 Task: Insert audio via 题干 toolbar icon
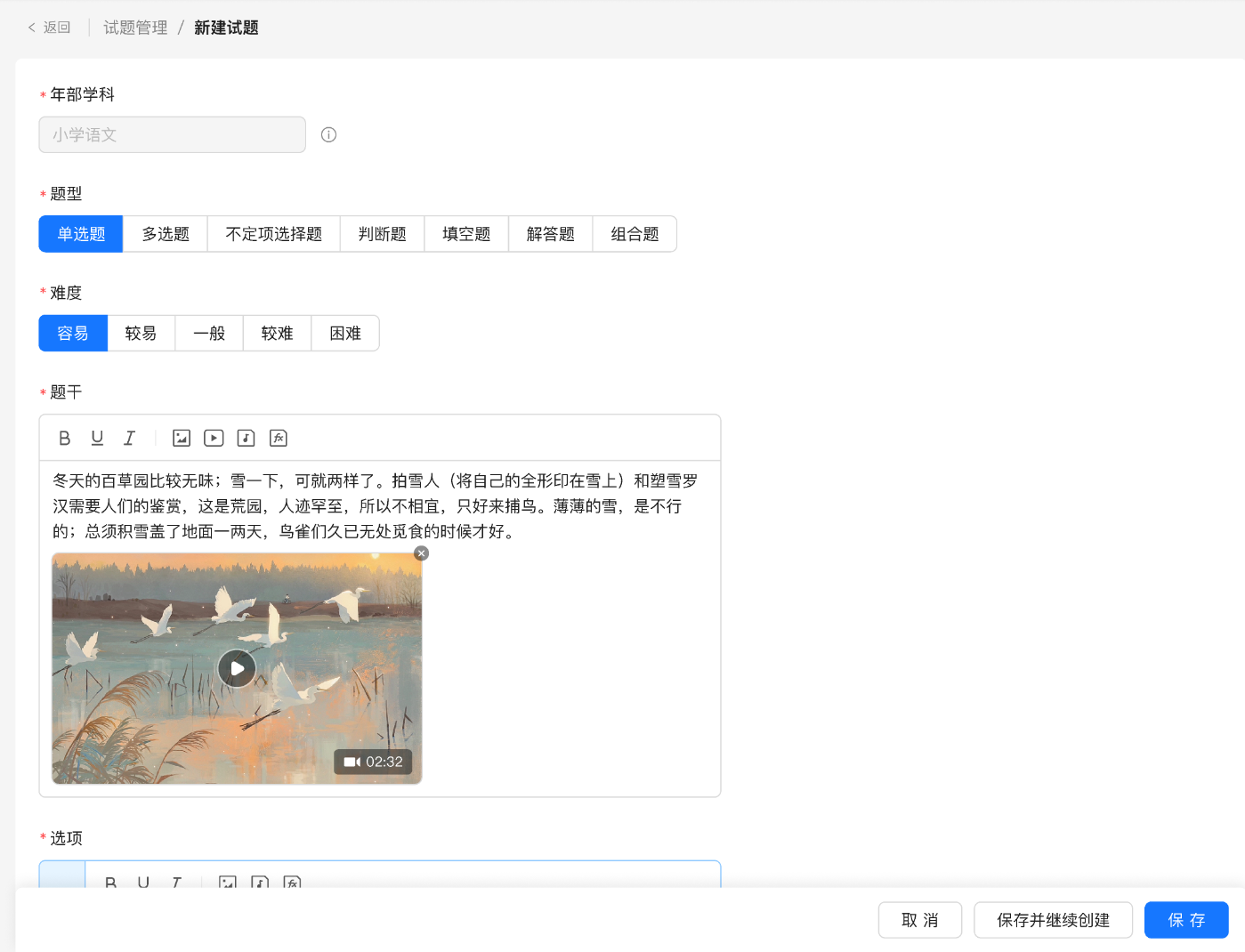[246, 438]
